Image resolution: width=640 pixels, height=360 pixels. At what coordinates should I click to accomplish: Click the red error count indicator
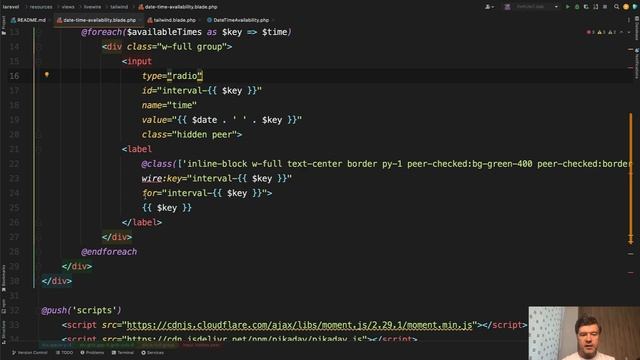click(x=590, y=32)
